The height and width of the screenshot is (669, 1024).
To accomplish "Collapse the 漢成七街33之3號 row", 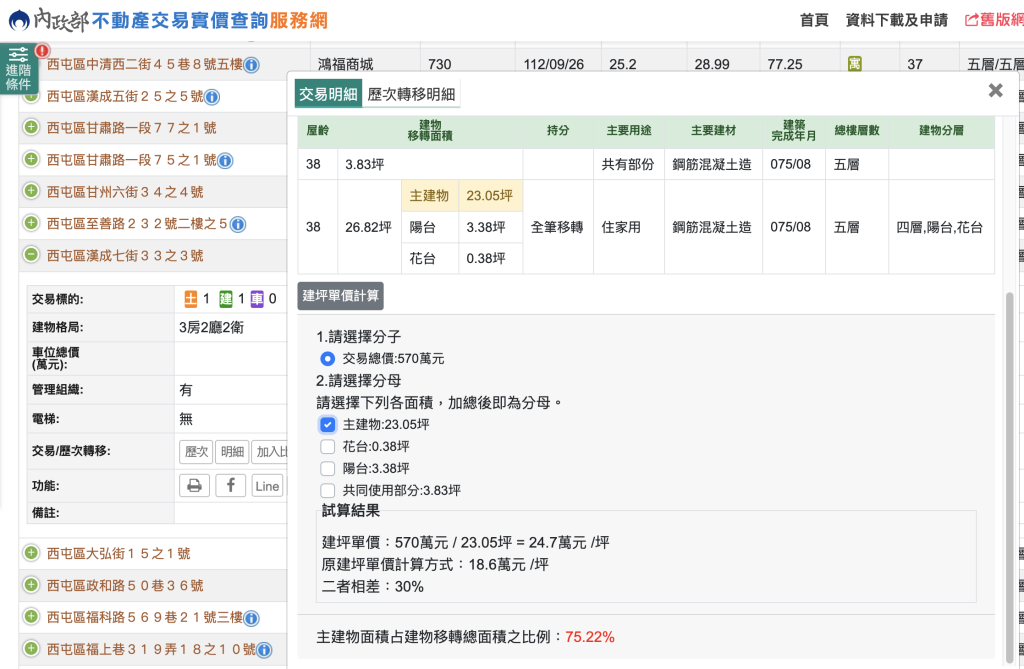I will 31,256.
